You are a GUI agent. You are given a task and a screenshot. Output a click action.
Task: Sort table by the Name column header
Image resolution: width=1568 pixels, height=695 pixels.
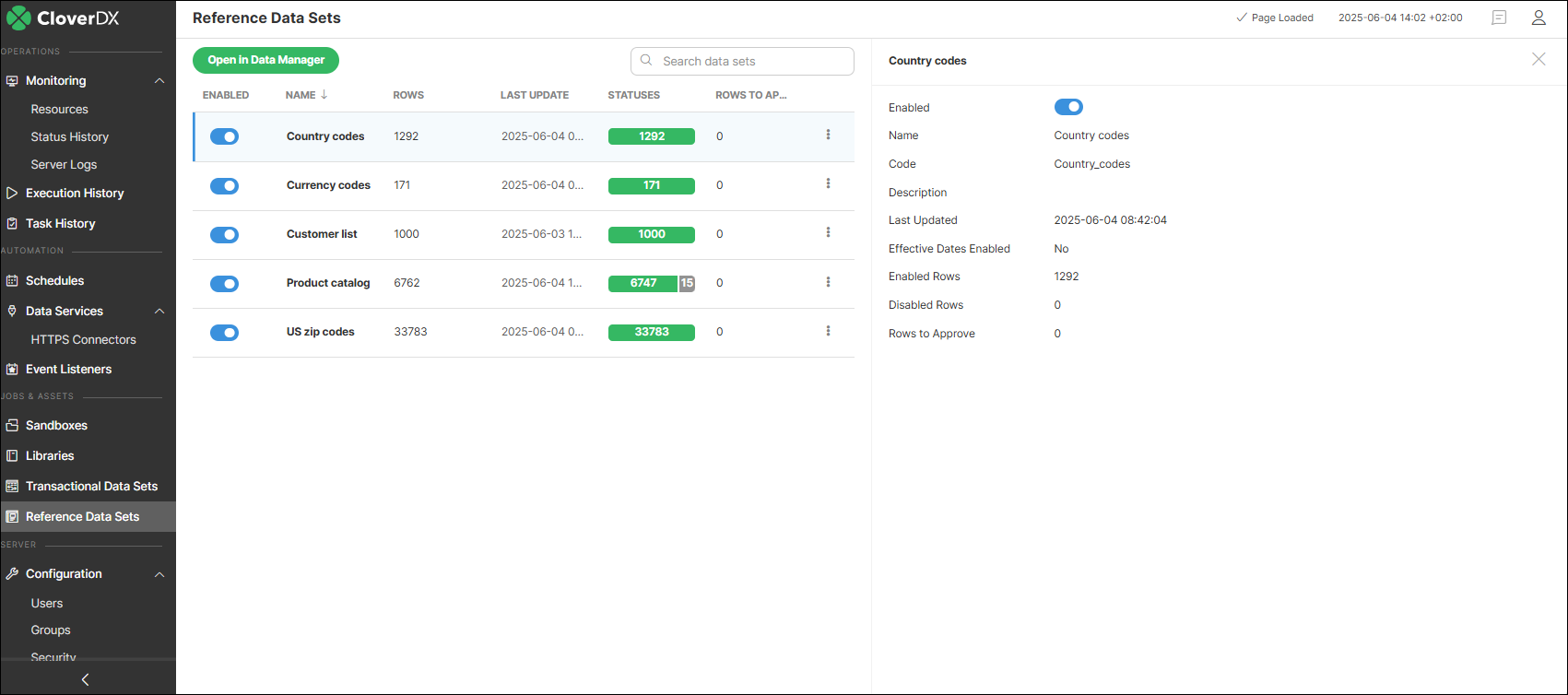301,95
